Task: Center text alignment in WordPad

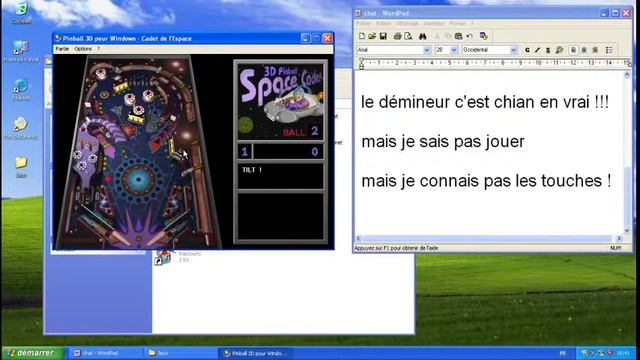Action: point(584,50)
